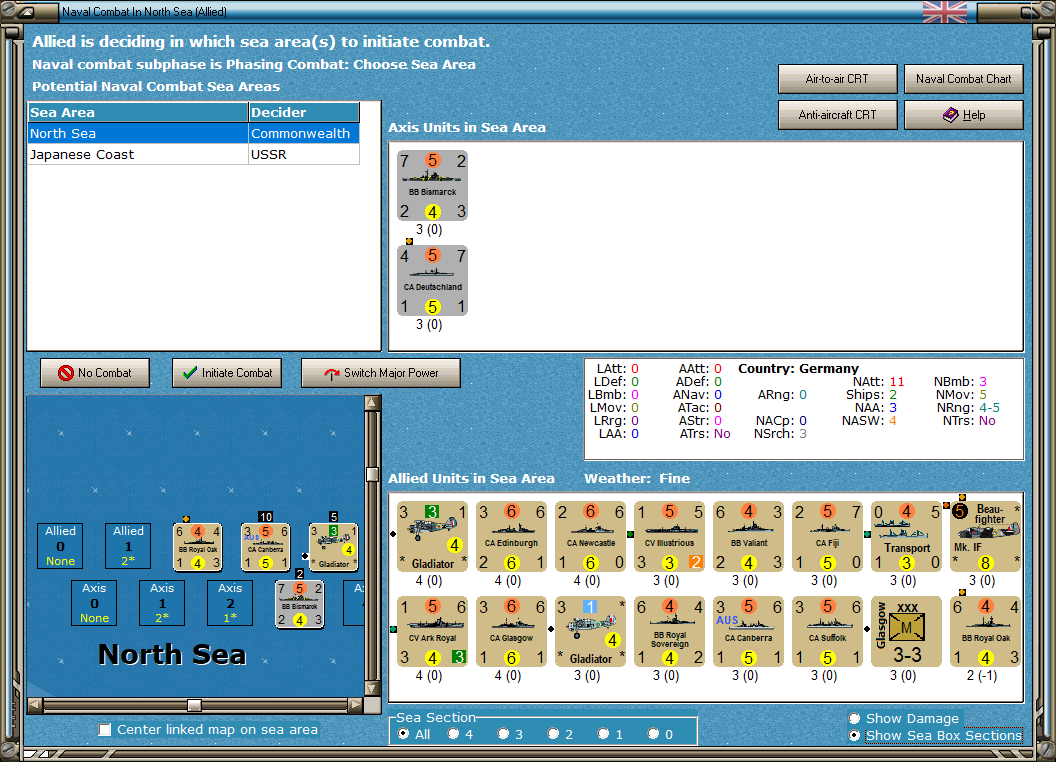Select the Glasgow 3-3 militia counter
Viewport: 1056px width, 762px height.
(906, 631)
